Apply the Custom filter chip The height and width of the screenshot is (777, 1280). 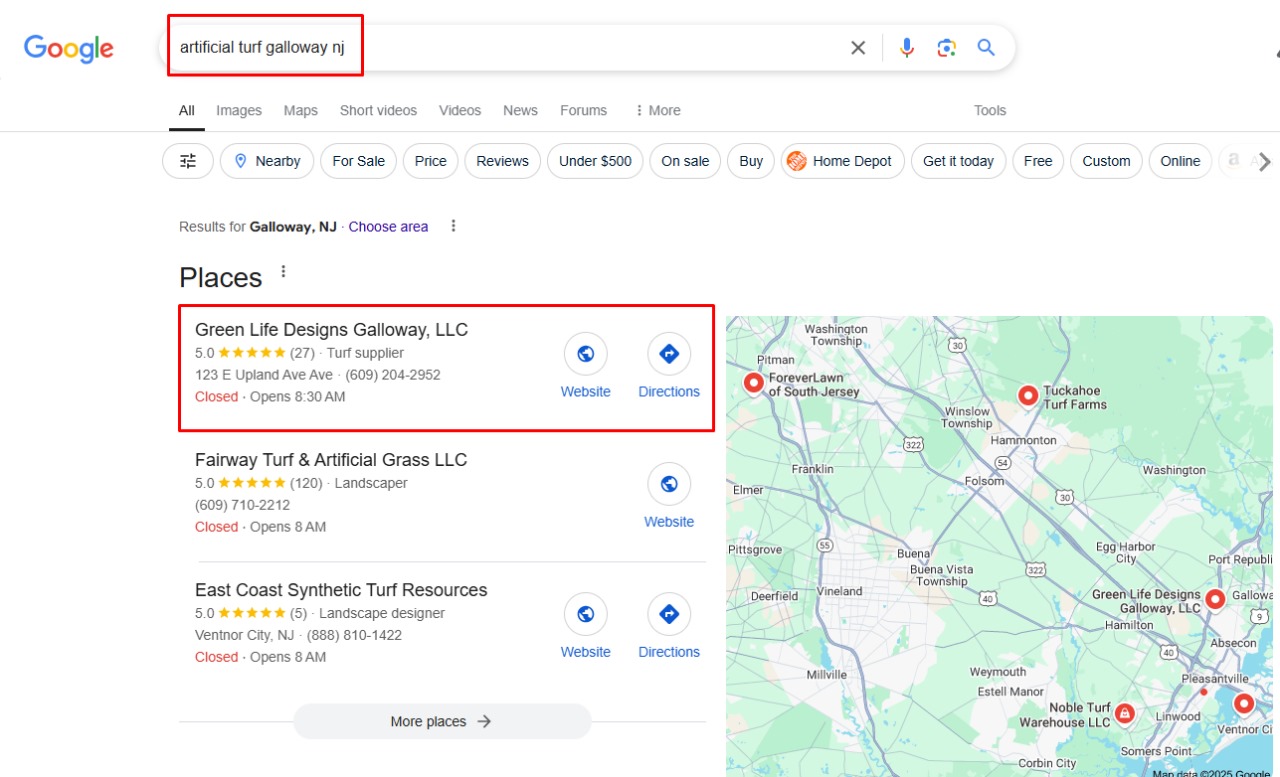click(1106, 161)
